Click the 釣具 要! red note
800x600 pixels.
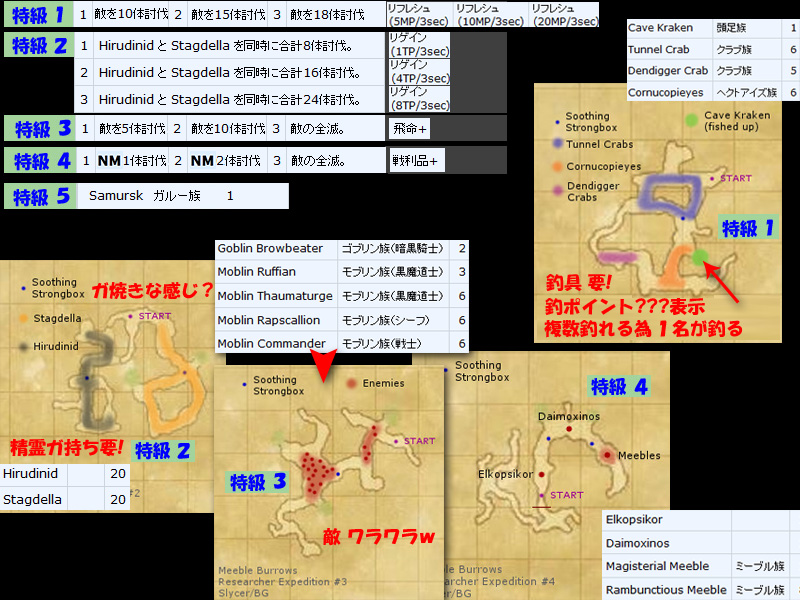click(x=578, y=282)
